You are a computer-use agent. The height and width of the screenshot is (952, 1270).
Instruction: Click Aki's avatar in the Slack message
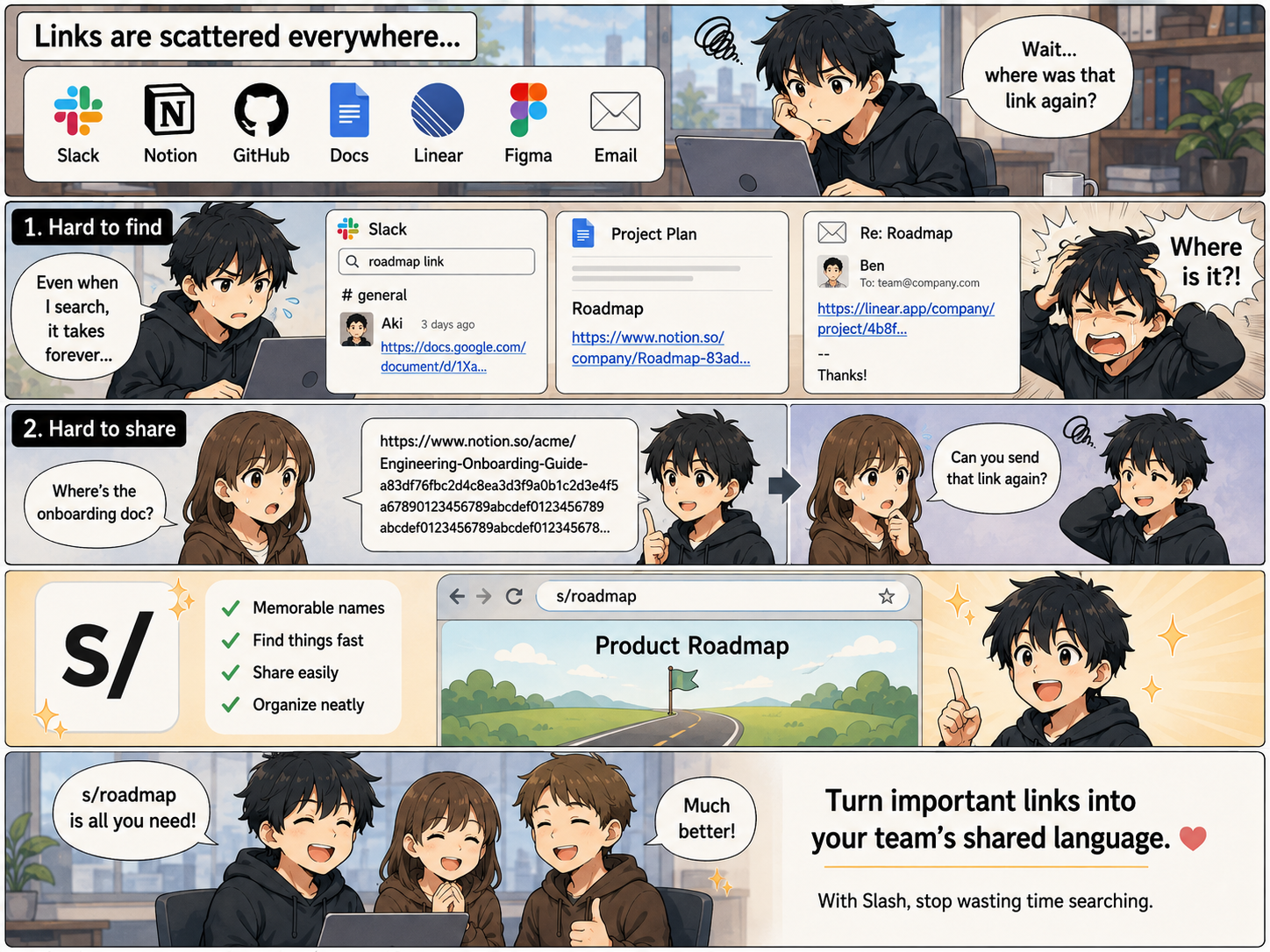(x=356, y=330)
